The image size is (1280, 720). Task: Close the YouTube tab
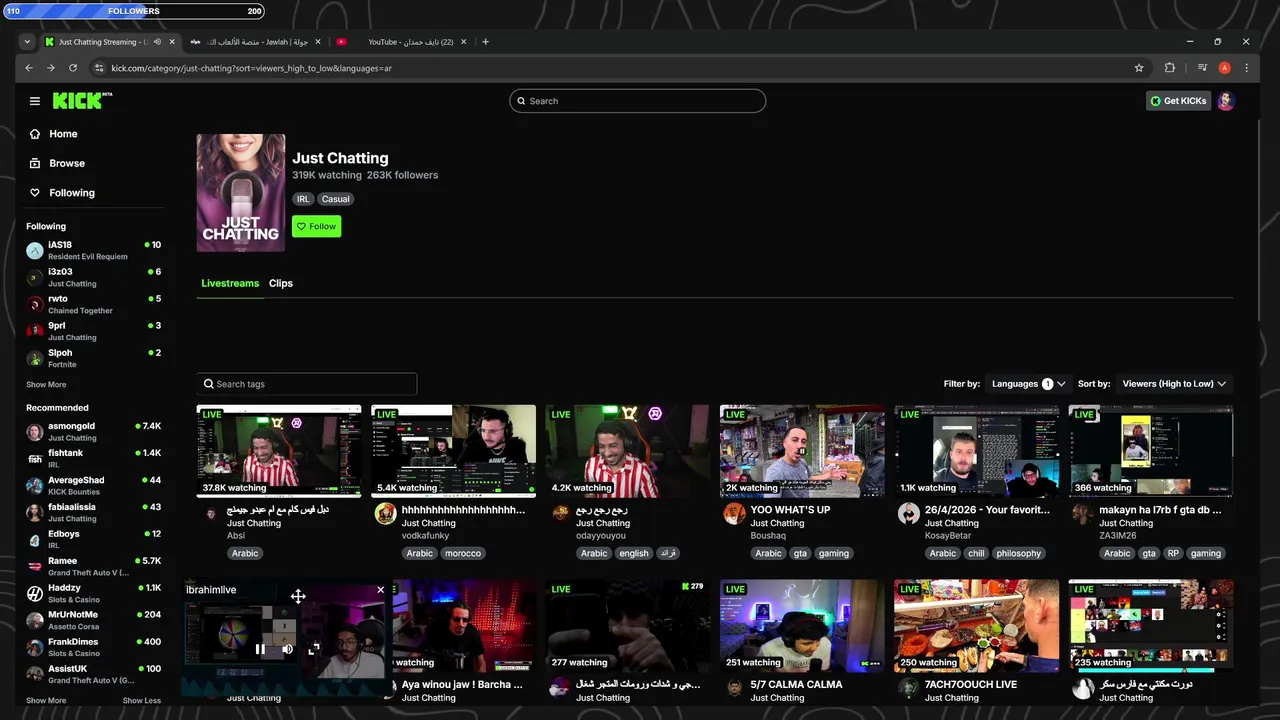click(x=464, y=42)
